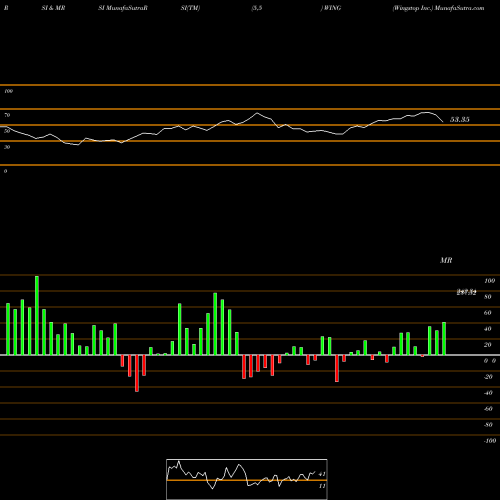Click the value 41 in the mini chart
500x500 pixels.
coord(322,474)
